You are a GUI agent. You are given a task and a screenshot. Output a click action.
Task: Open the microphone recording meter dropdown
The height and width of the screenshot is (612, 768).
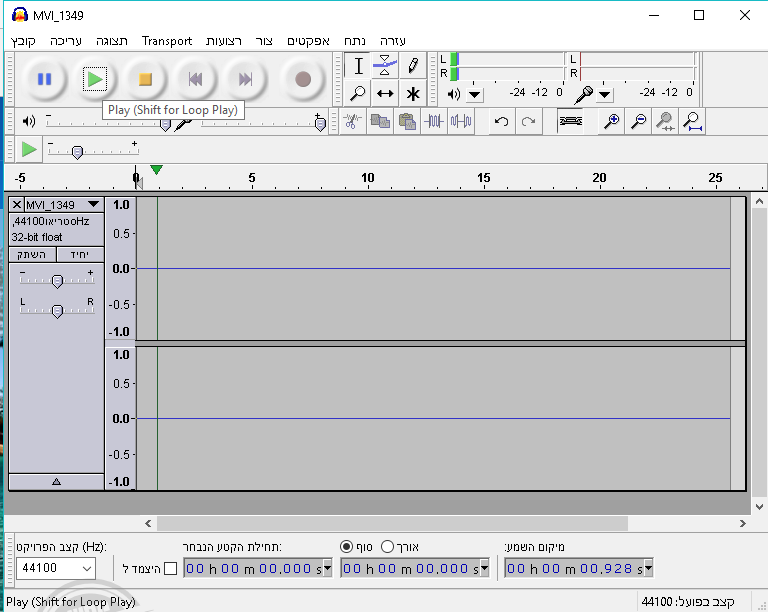[x=605, y=95]
